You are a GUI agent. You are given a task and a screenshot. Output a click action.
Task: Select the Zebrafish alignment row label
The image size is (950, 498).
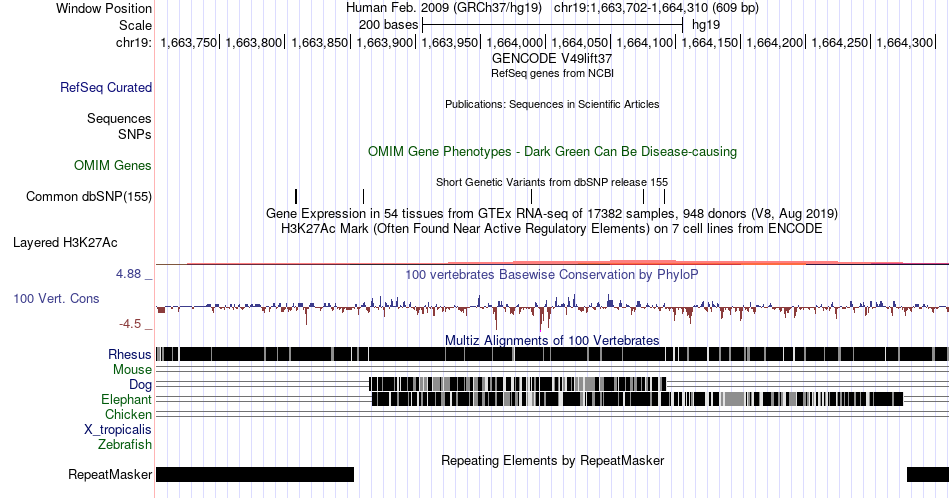[124, 445]
